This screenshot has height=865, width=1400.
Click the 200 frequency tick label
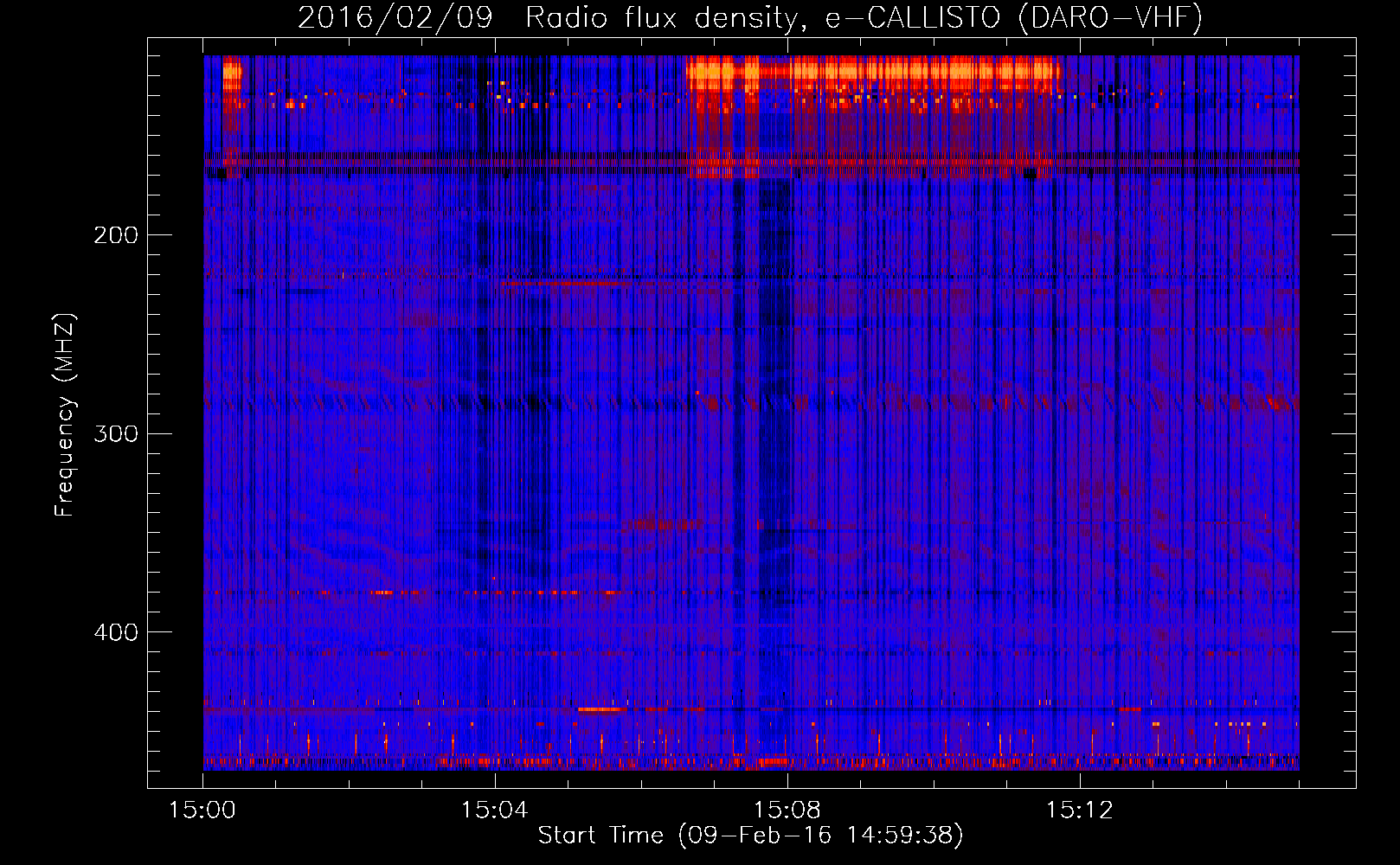[x=116, y=235]
